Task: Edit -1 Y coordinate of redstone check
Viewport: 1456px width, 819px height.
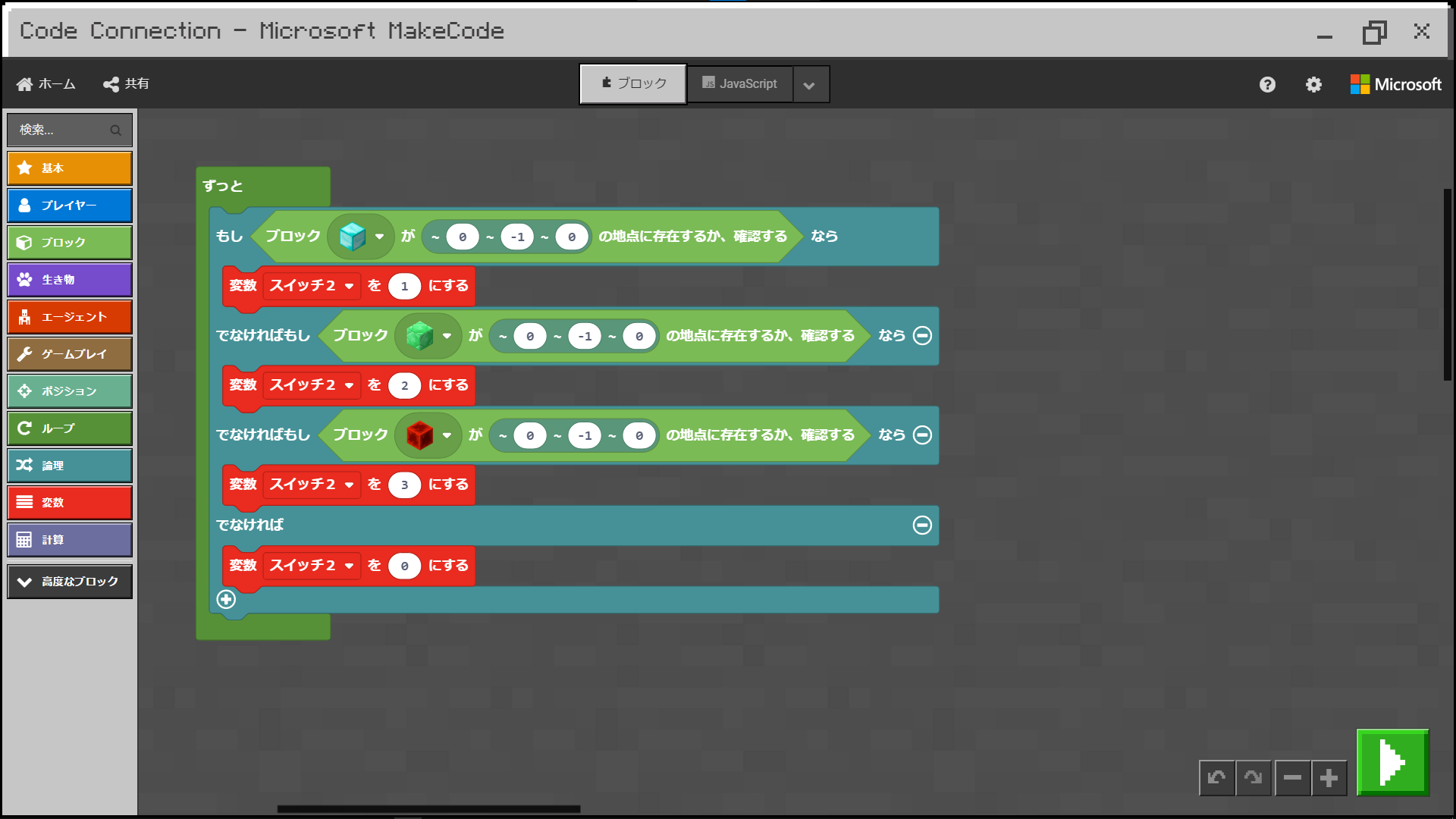Action: point(585,435)
